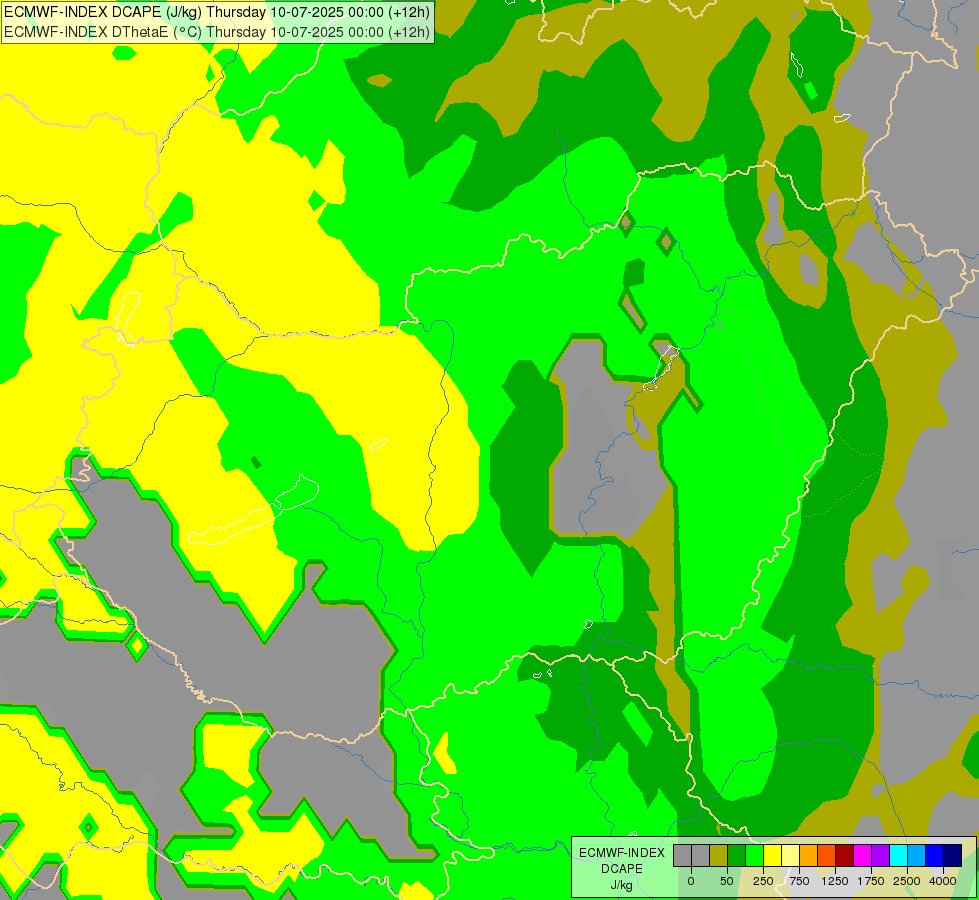
Task: Click the legend label ECMWF-INDEX
Action: point(621,853)
